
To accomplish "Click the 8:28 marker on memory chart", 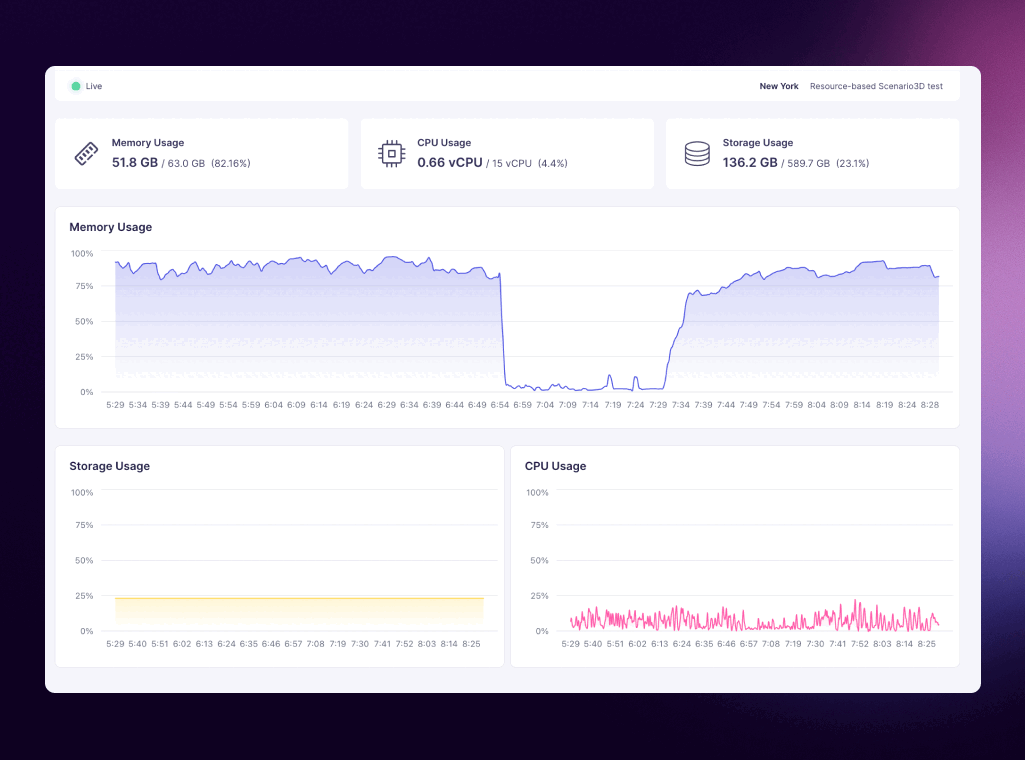I will [929, 405].
